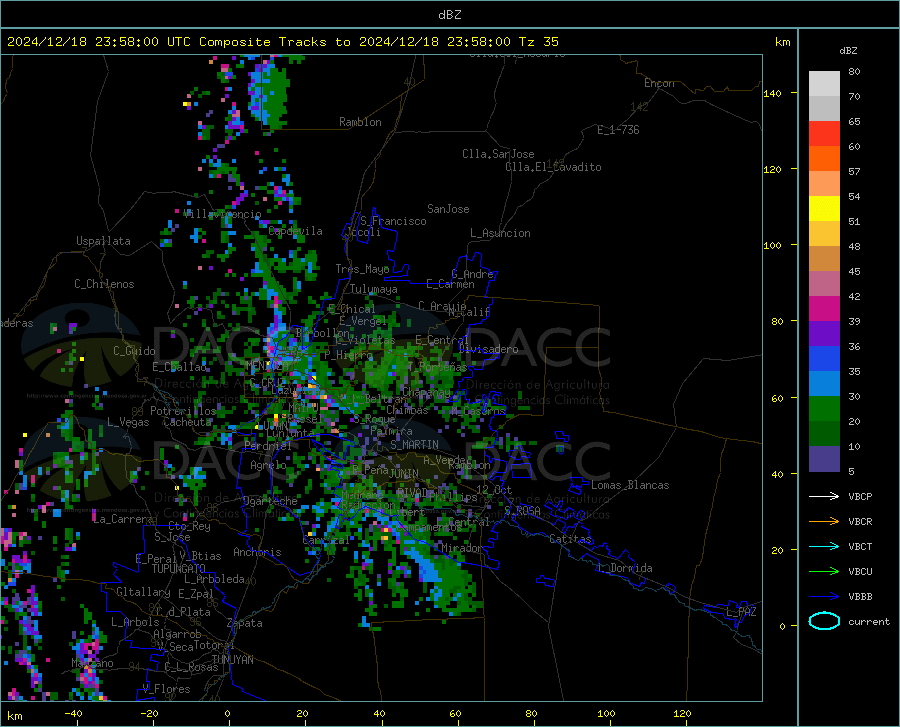Click the '120' tick on bottom axis
Screen dimensions: 900x727
click(682, 713)
